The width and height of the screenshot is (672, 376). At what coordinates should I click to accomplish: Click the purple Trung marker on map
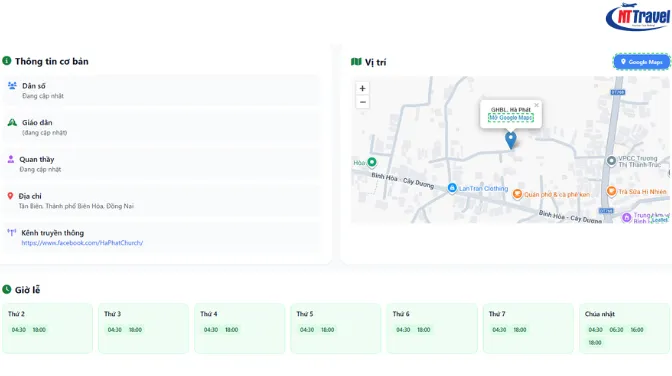(627, 217)
